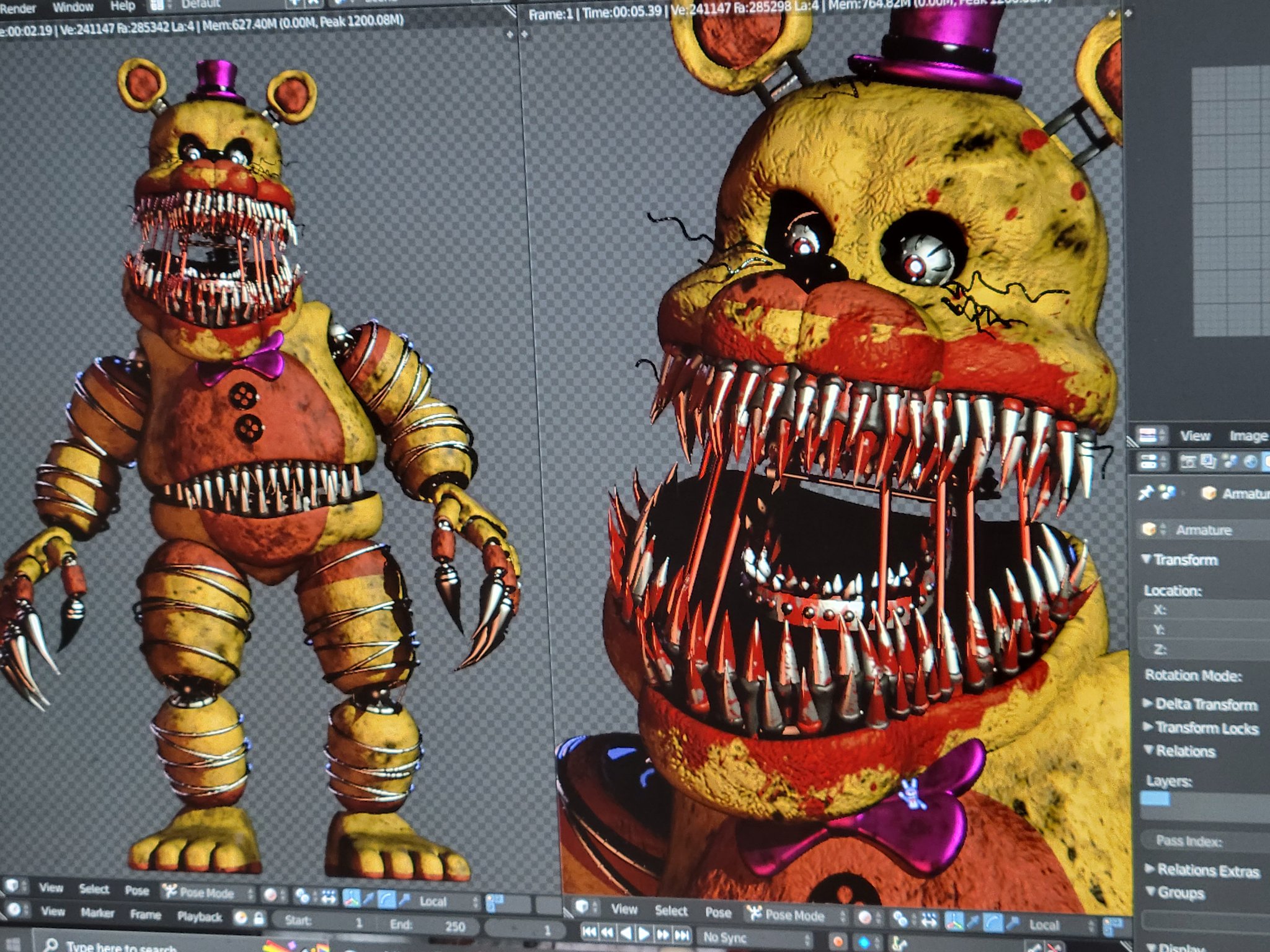This screenshot has height=952, width=1270.
Task: Open timeline Frame menu
Action: tap(146, 915)
